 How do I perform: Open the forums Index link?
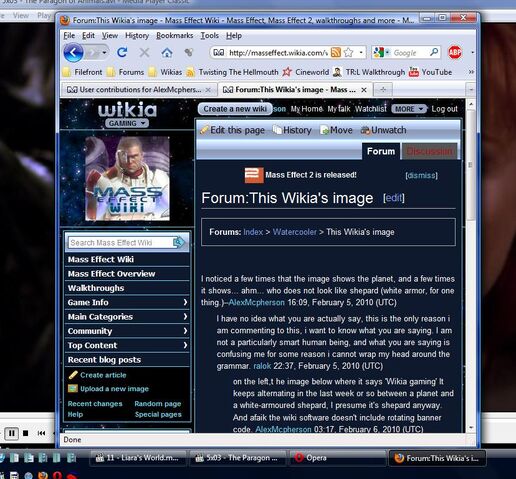(253, 232)
